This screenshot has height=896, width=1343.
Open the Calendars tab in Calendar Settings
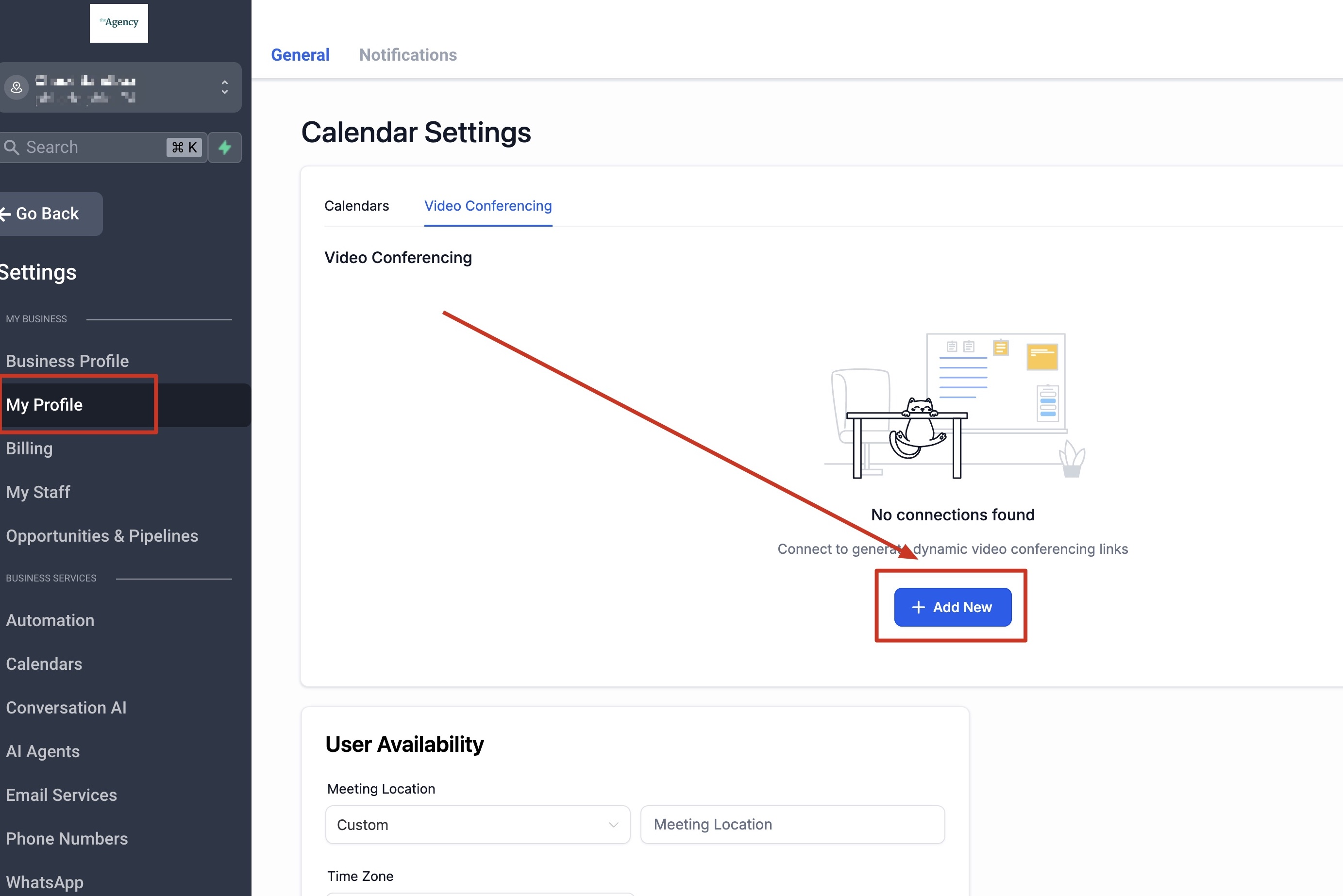point(356,206)
